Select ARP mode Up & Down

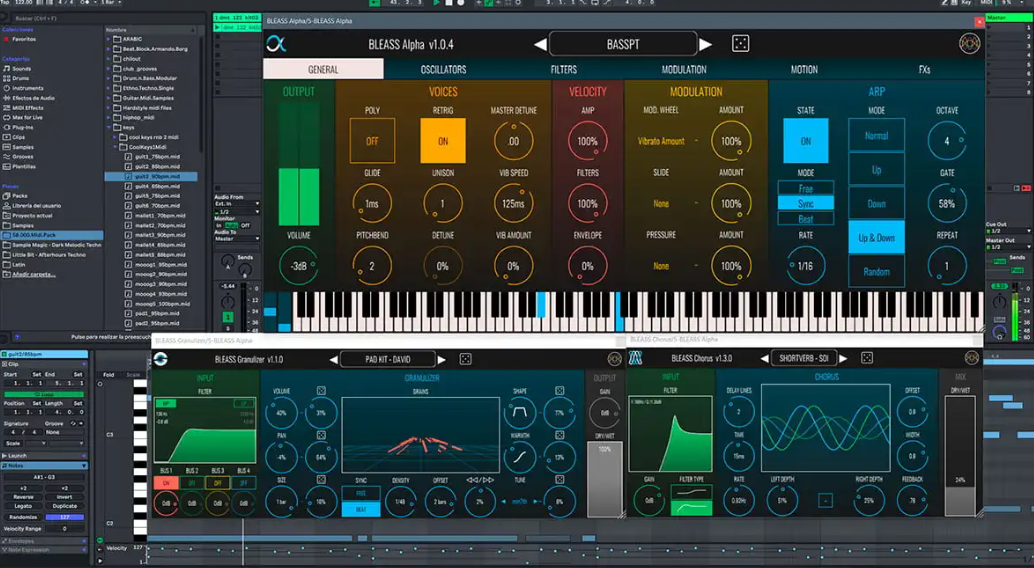(x=876, y=237)
